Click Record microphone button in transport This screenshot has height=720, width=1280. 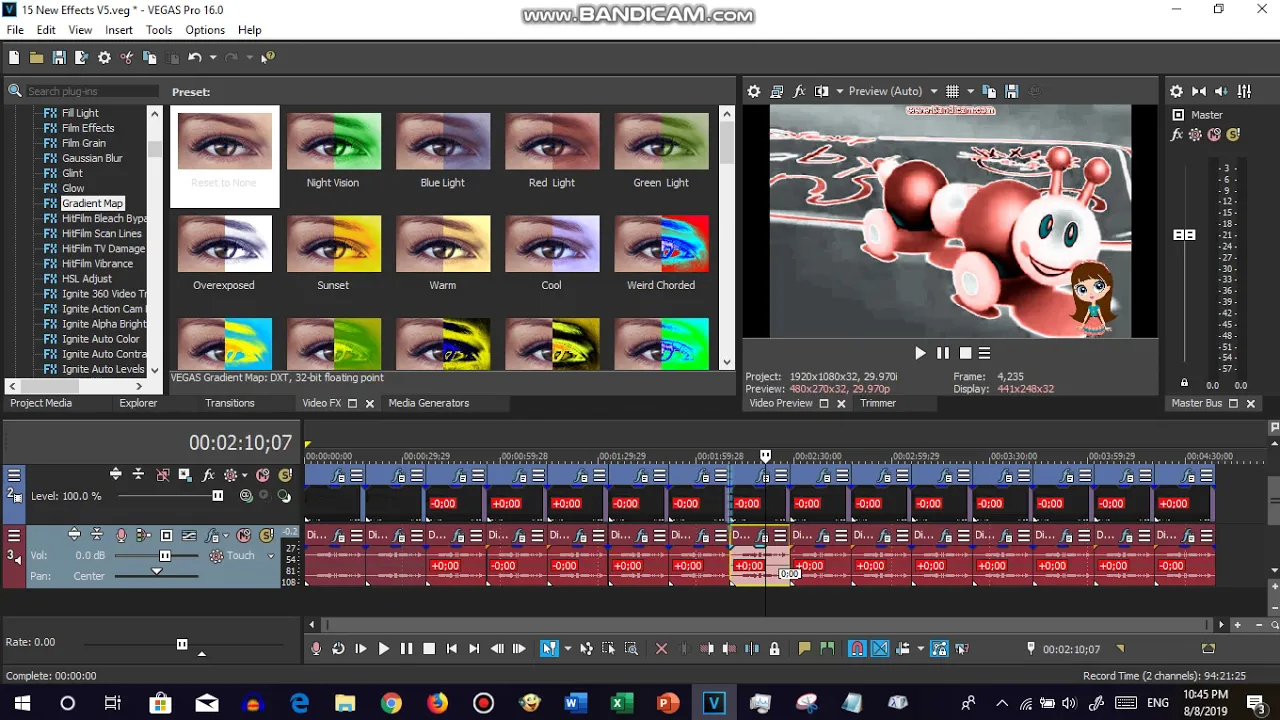tap(316, 649)
